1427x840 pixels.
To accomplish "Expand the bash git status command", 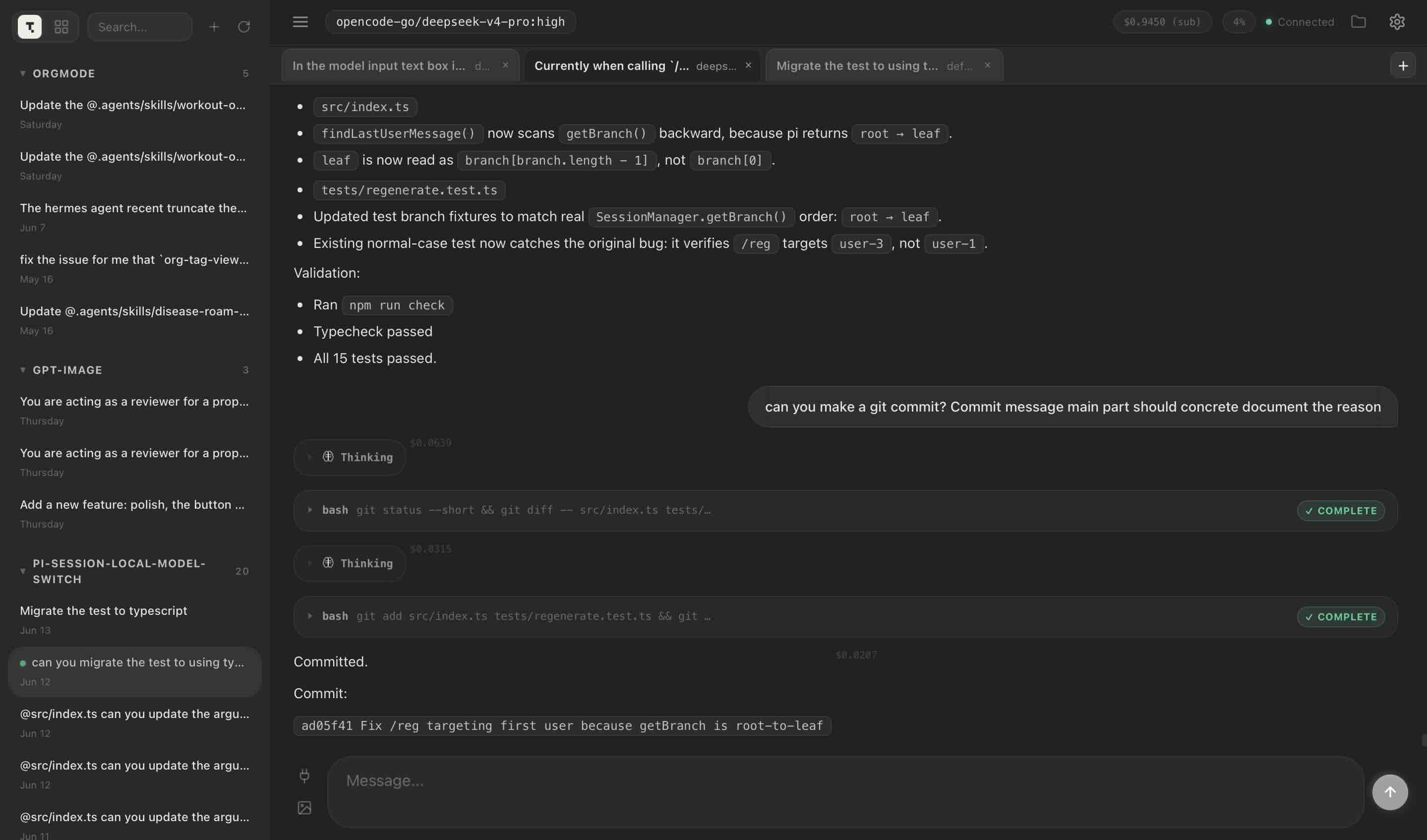I will pyautogui.click(x=845, y=510).
